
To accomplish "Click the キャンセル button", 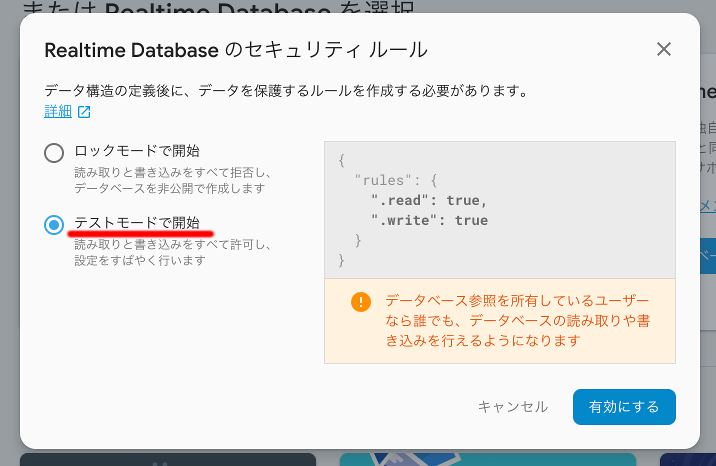I will 513,407.
